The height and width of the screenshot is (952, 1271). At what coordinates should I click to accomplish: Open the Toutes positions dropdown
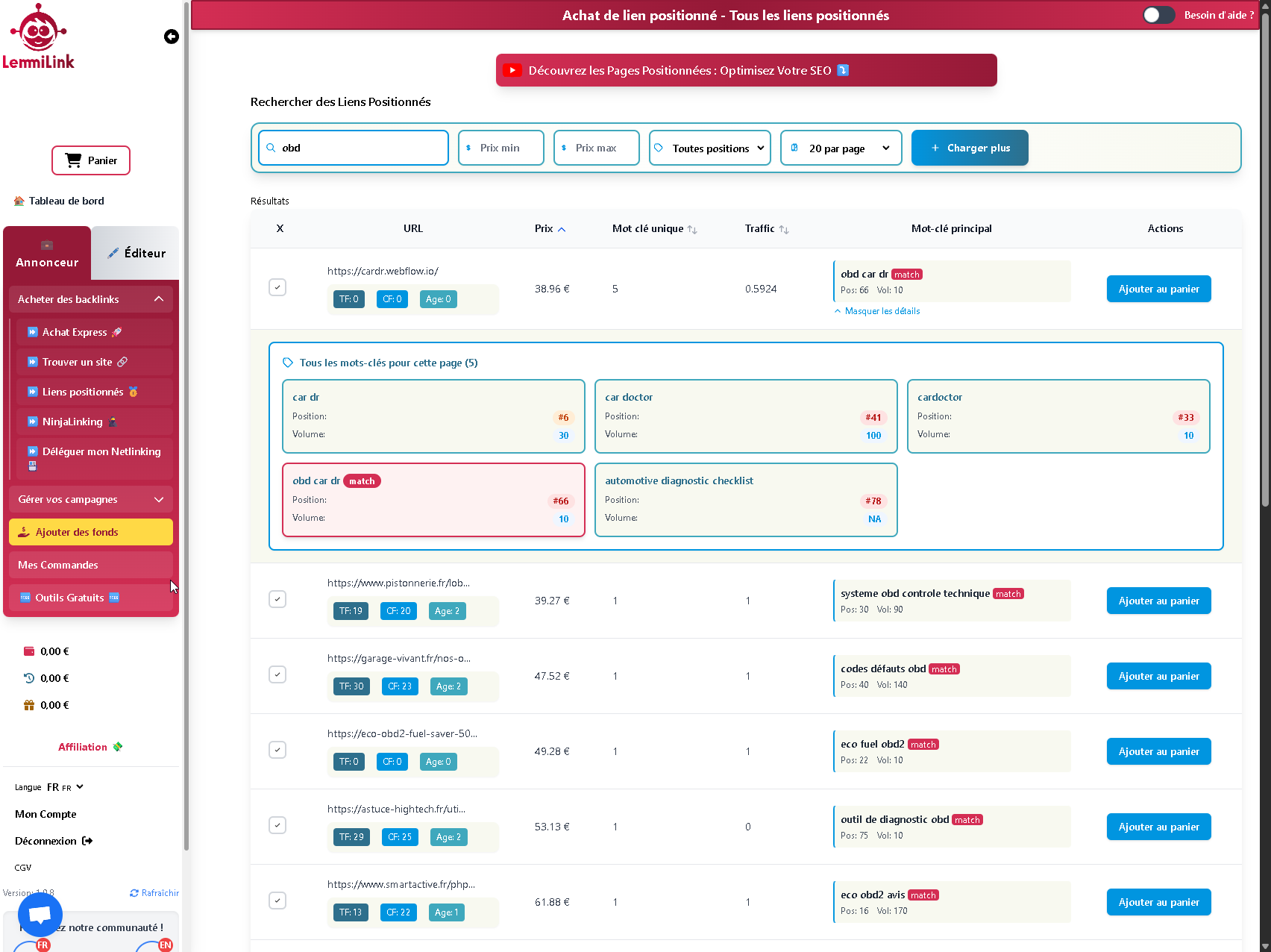tap(709, 148)
